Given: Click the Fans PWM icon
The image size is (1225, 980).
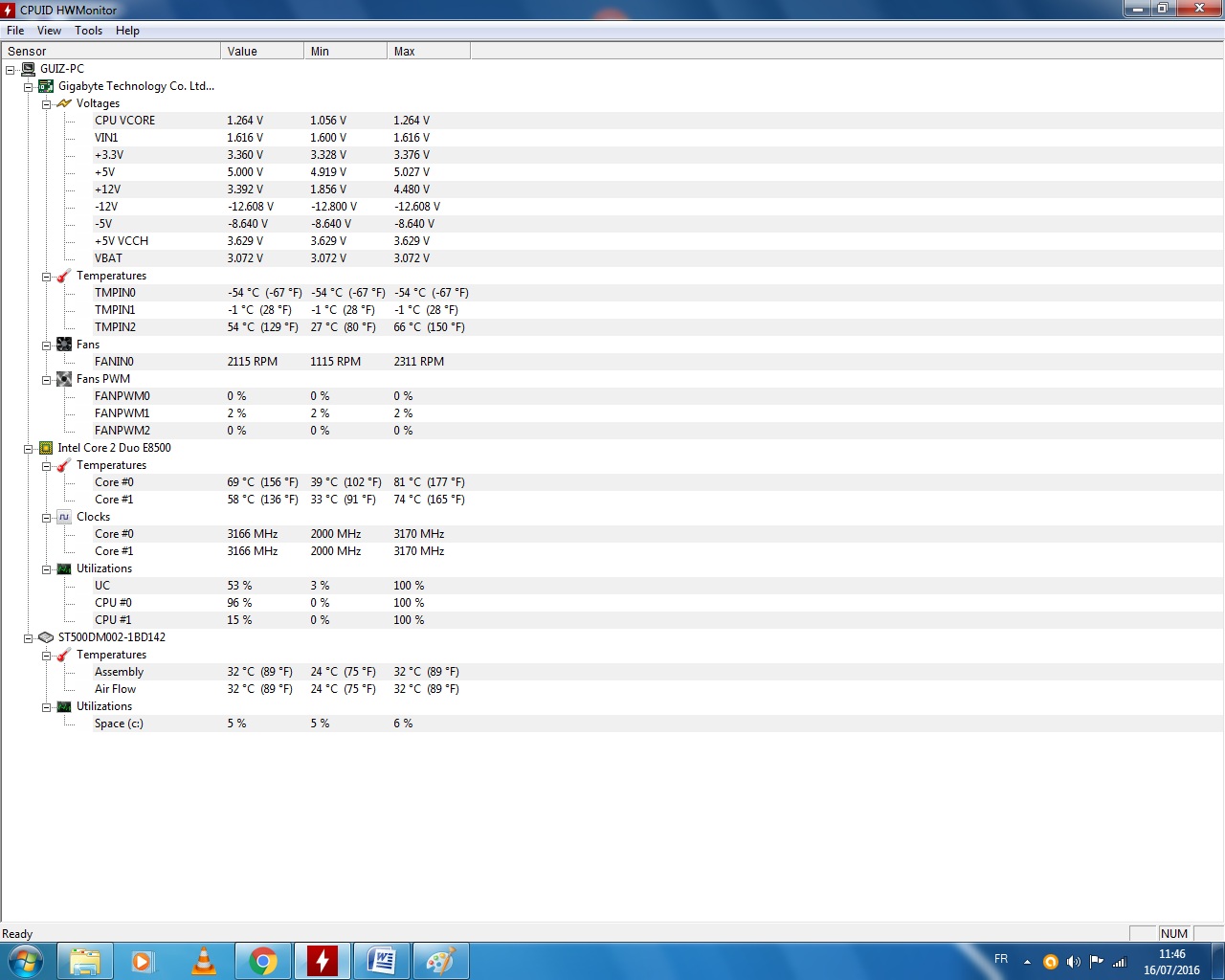Looking at the screenshot, I should point(64,379).
